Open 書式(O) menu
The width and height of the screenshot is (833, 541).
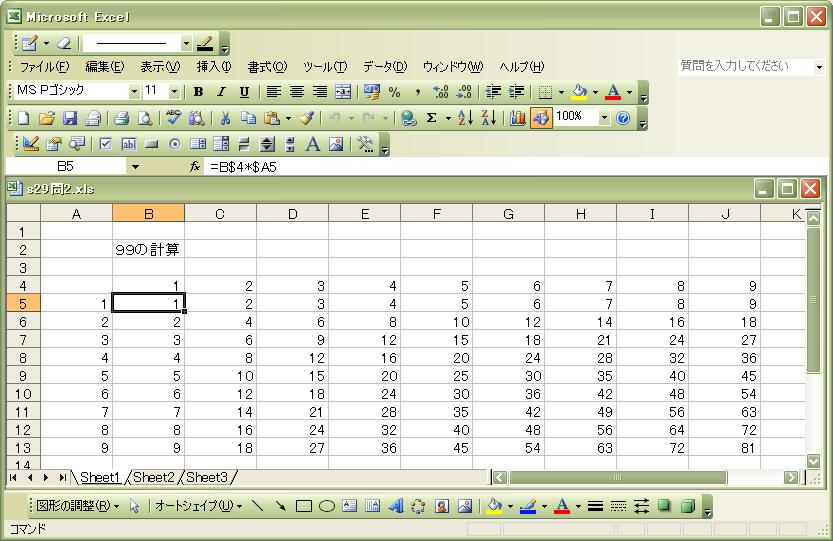point(267,67)
